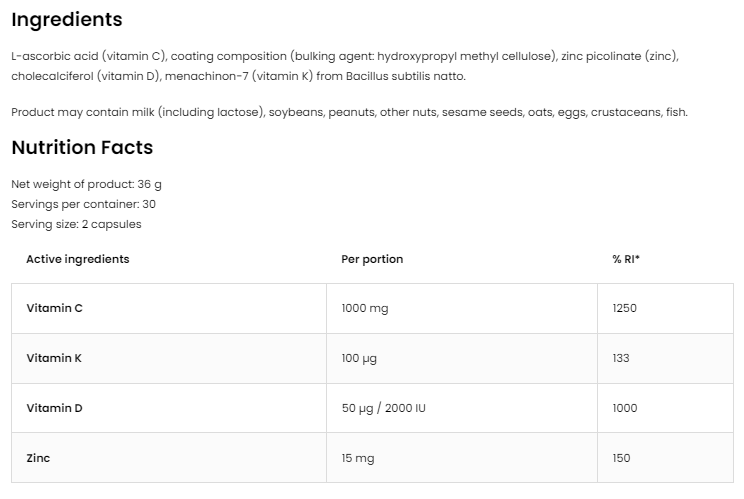This screenshot has width=744, height=499.
Task: Click the allergen warning about milk and soybeans
Action: pyautogui.click(x=349, y=112)
